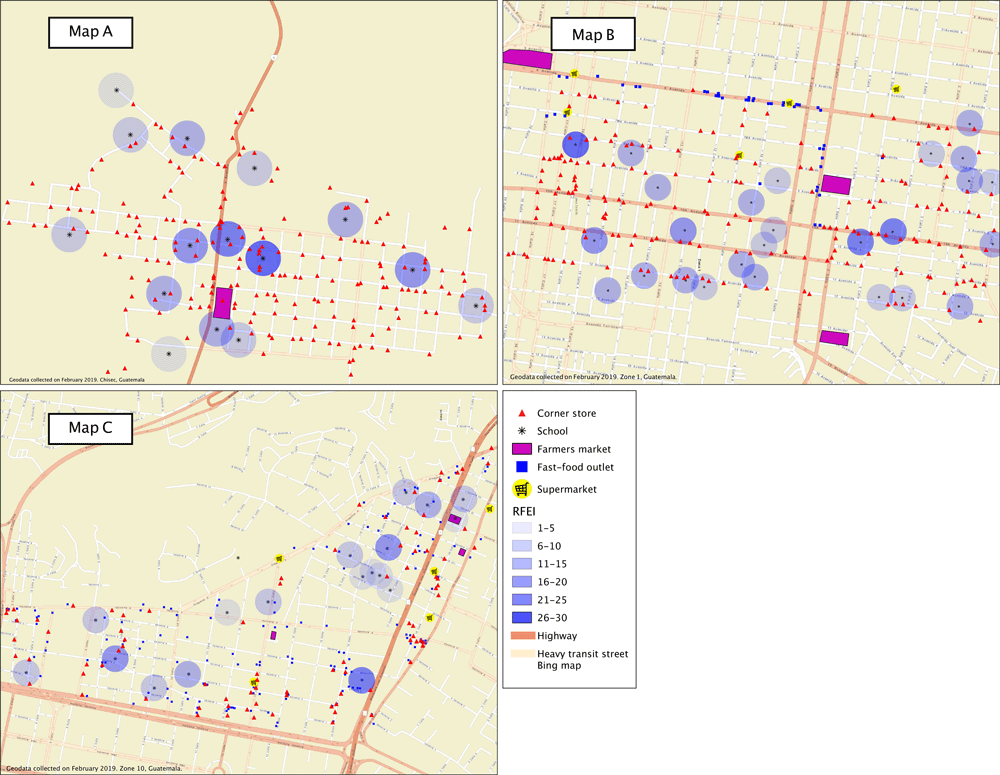Select the RFEI 11-15 color swatch

click(x=520, y=563)
